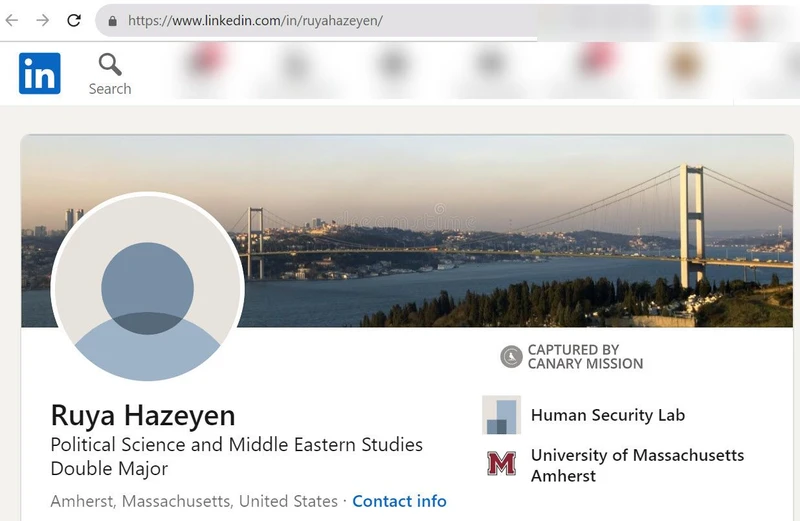Viewport: 800px width, 521px height.
Task: Click the browser forward arrow
Action: pyautogui.click(x=43, y=20)
